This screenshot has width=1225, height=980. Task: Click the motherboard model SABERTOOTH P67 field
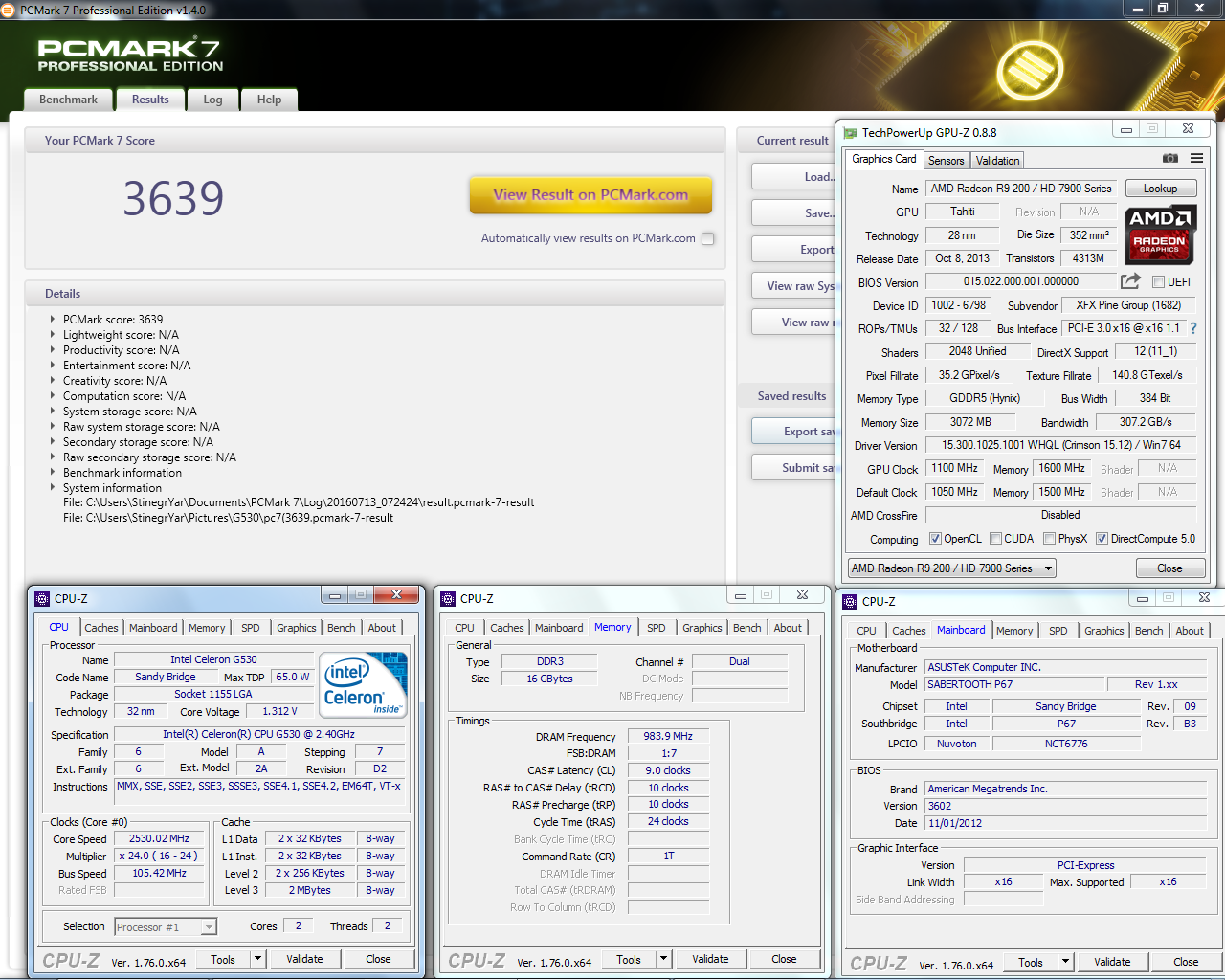1013,684
